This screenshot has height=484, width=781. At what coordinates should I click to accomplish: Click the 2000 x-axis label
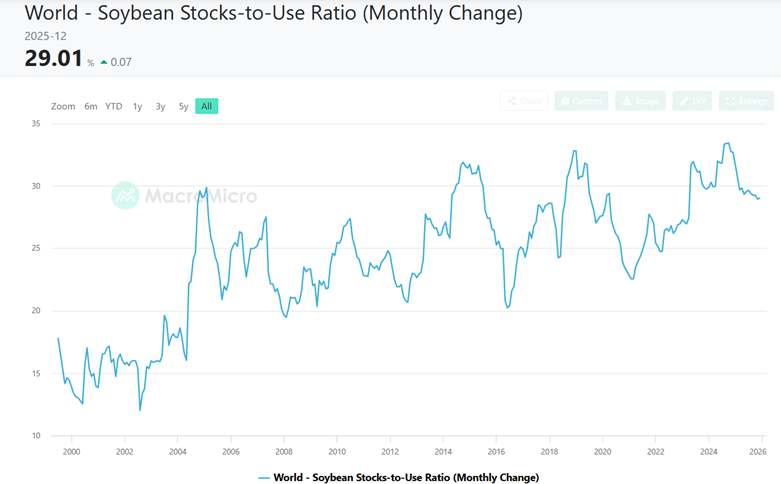[x=71, y=452]
